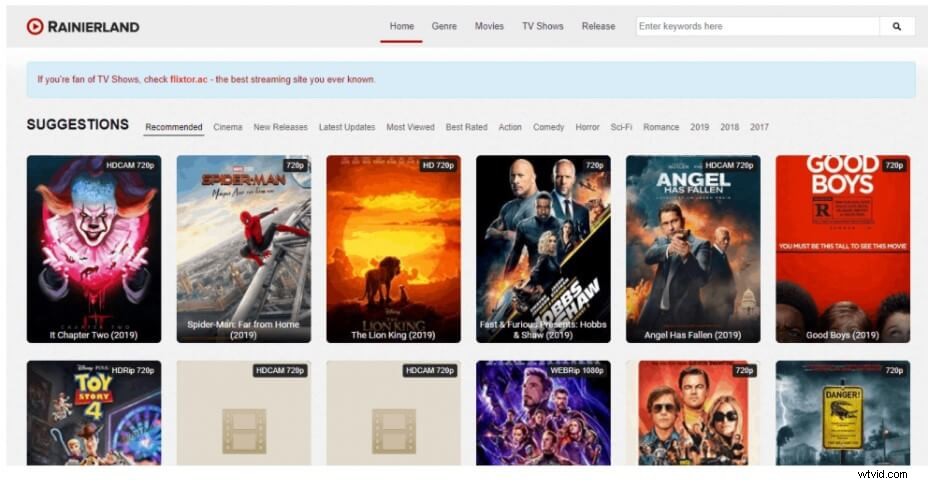Open It Chapter Two poster
This screenshot has width=928, height=484.
(94, 249)
